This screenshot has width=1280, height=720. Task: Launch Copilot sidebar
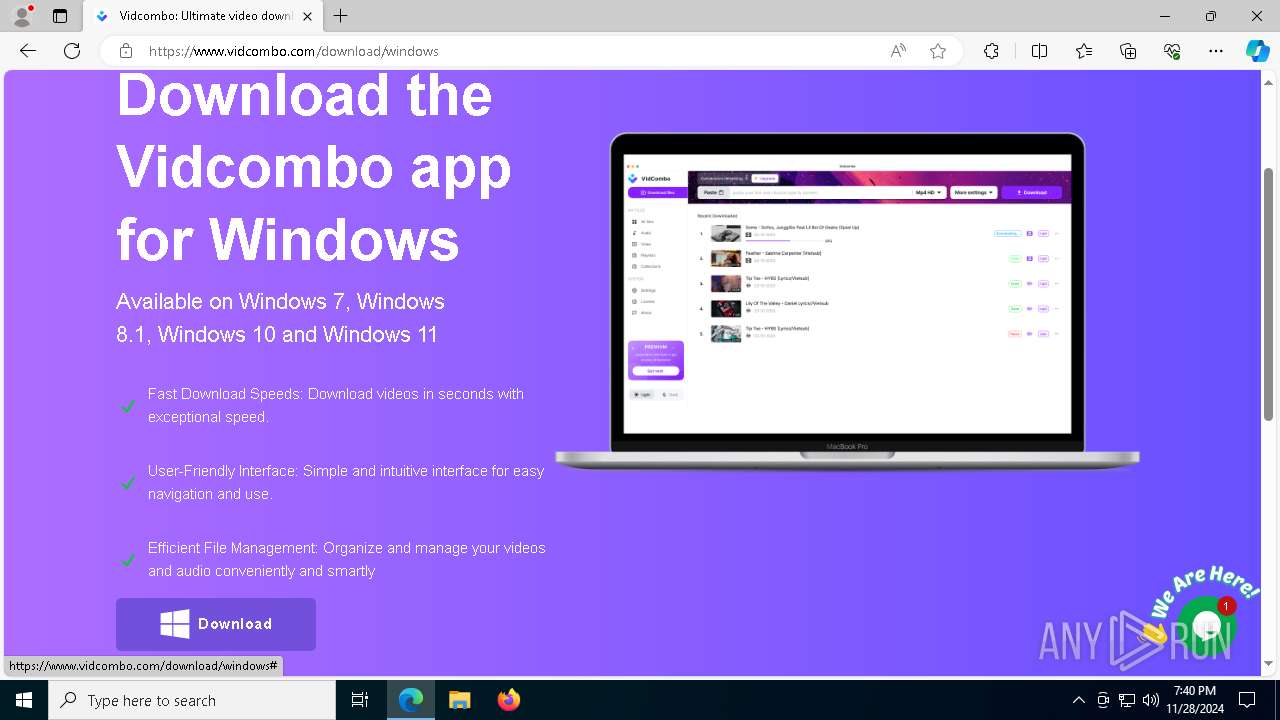(1257, 51)
